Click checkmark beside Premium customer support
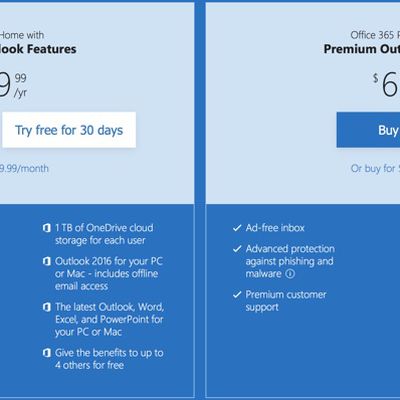The width and height of the screenshot is (400, 400). point(237,295)
